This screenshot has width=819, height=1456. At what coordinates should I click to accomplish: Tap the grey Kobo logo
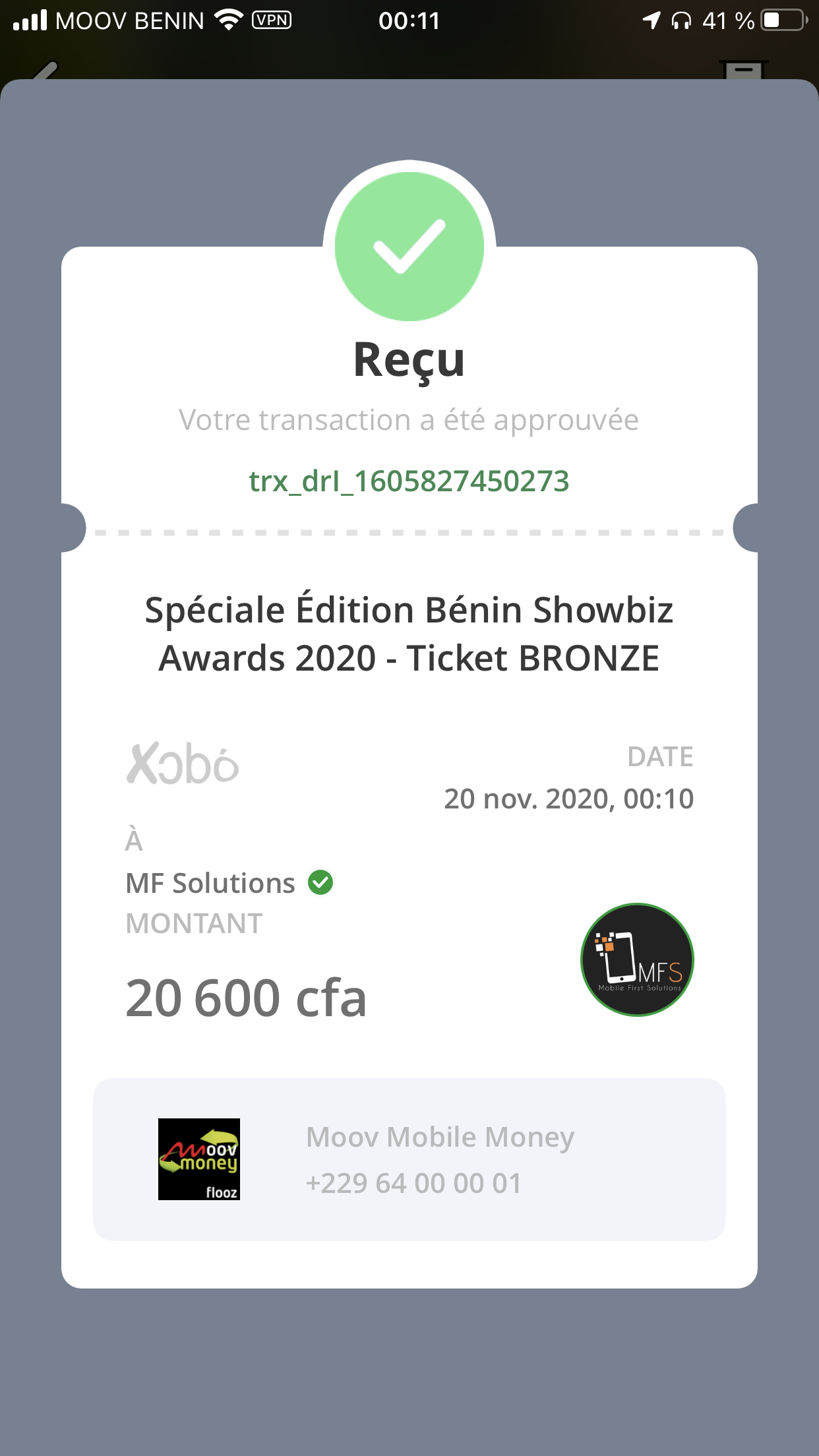coord(183,764)
